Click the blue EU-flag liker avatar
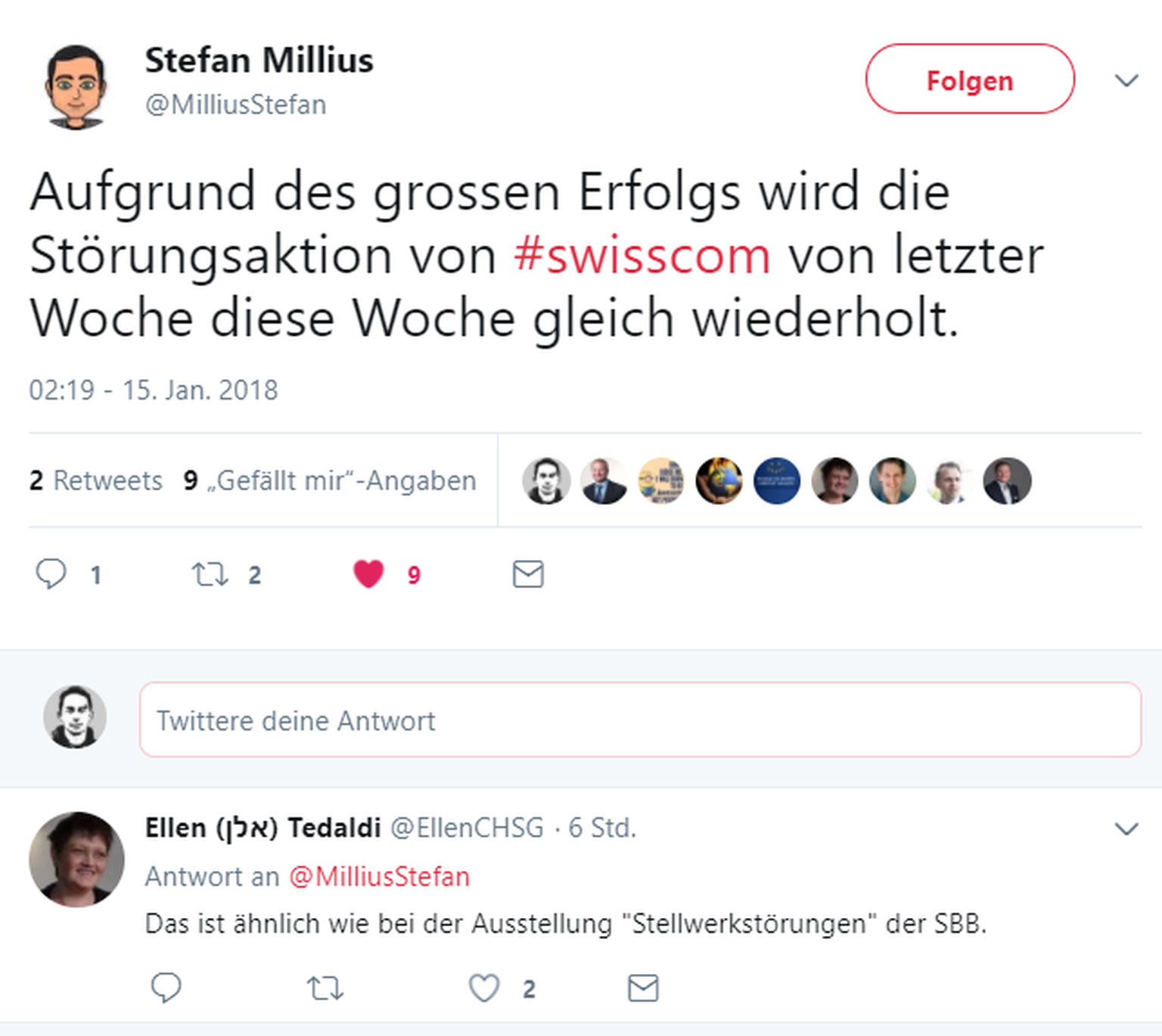The height and width of the screenshot is (1036, 1162). (x=777, y=481)
